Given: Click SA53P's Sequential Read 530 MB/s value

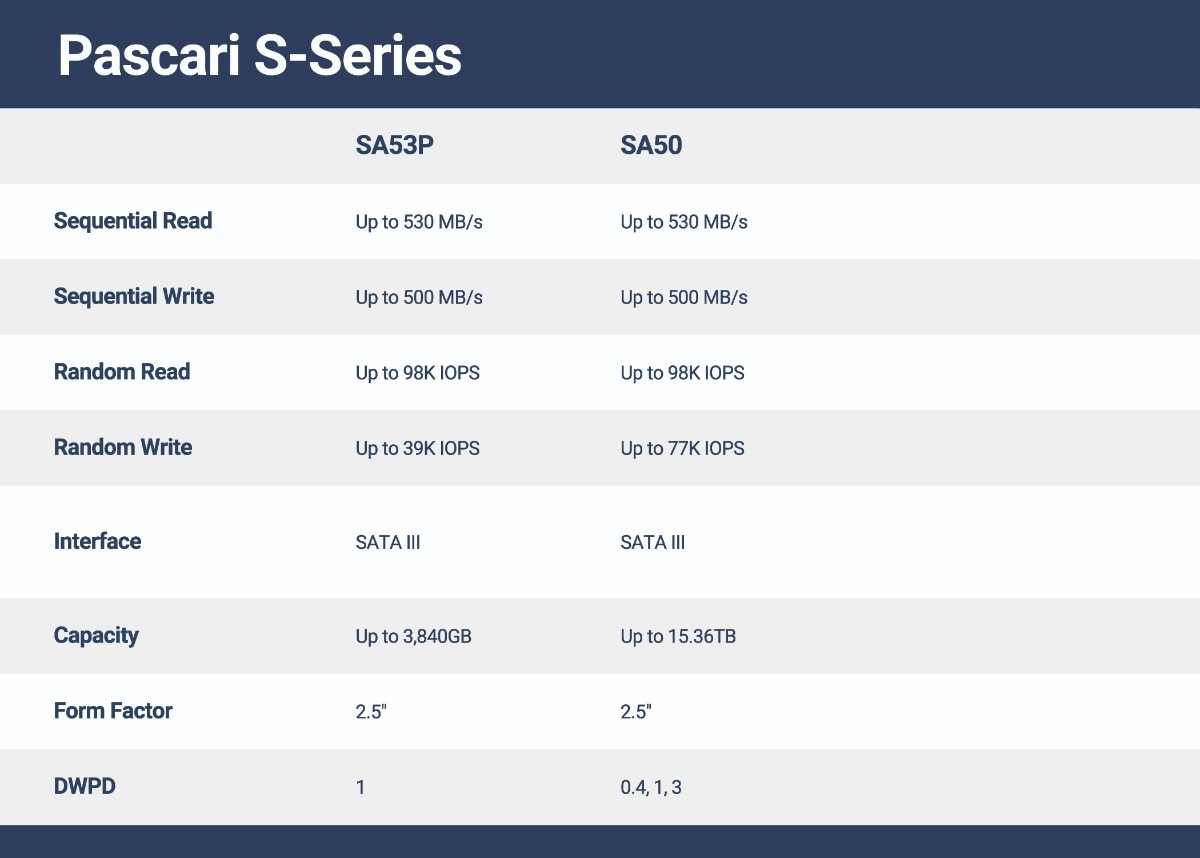Looking at the screenshot, I should coord(419,222).
